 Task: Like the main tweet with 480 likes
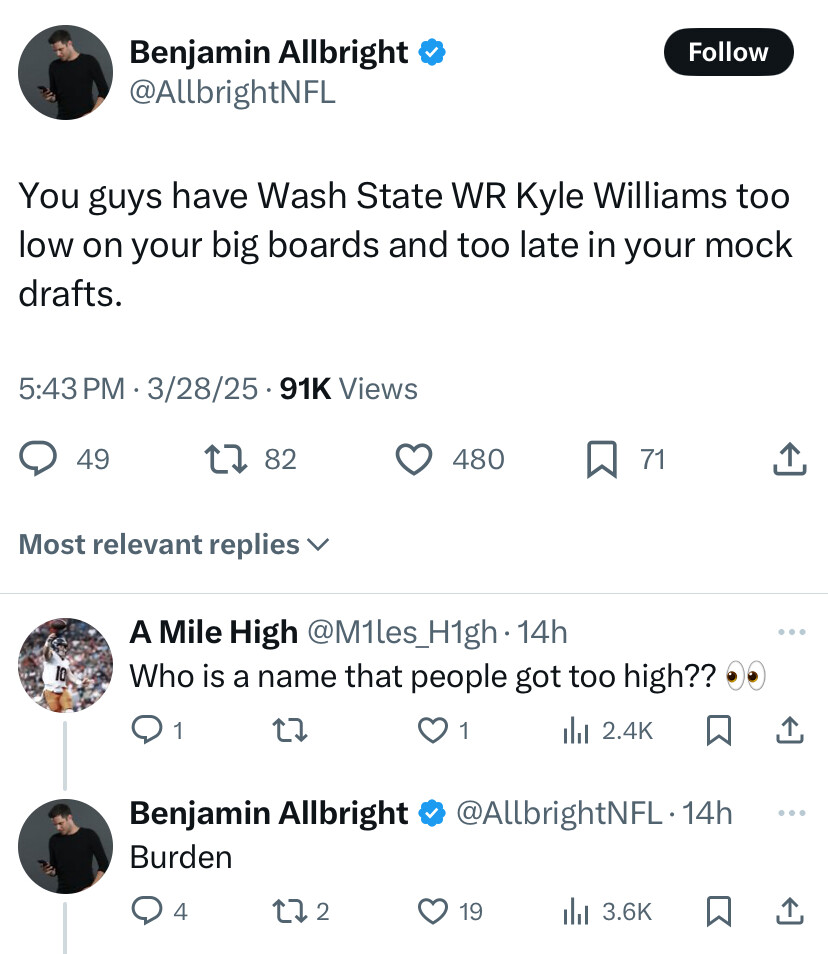[412, 459]
